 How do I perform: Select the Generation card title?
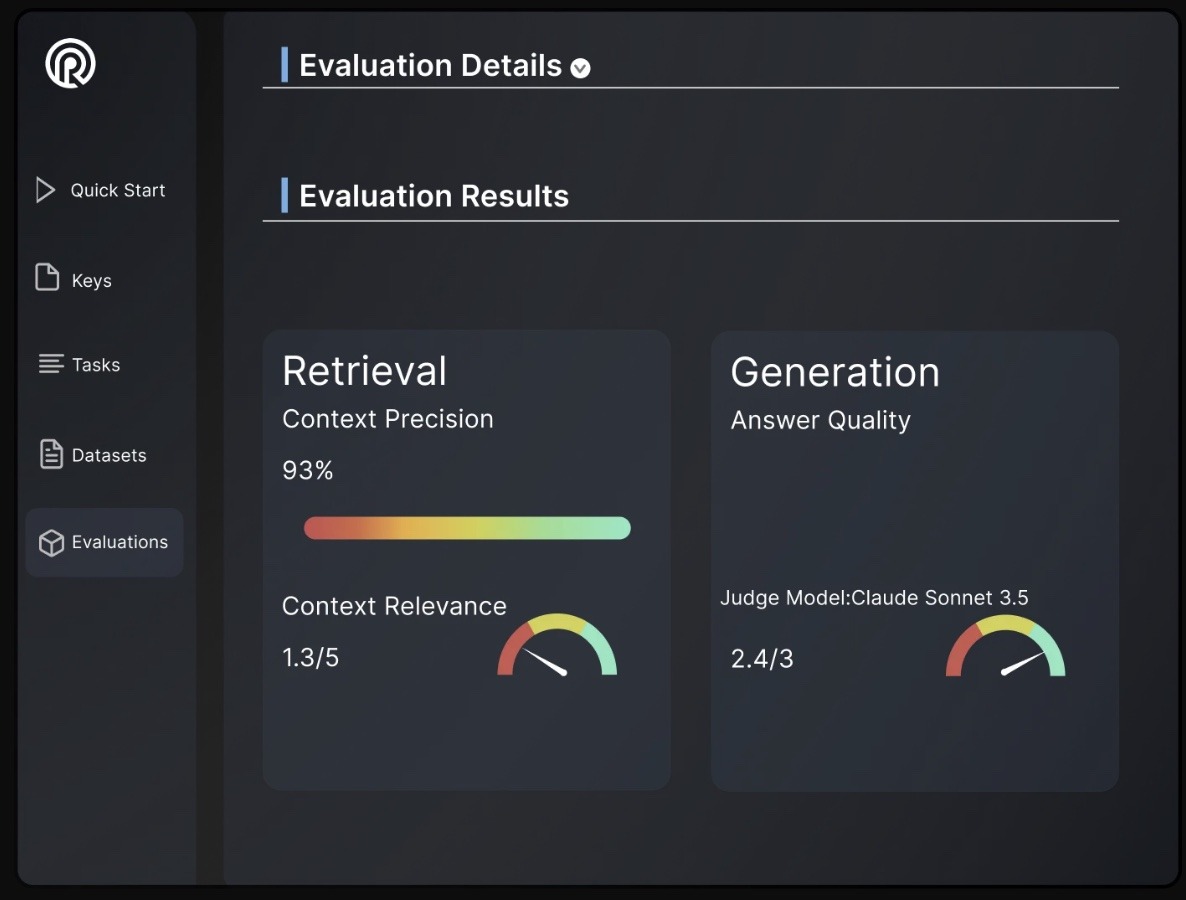coord(835,372)
